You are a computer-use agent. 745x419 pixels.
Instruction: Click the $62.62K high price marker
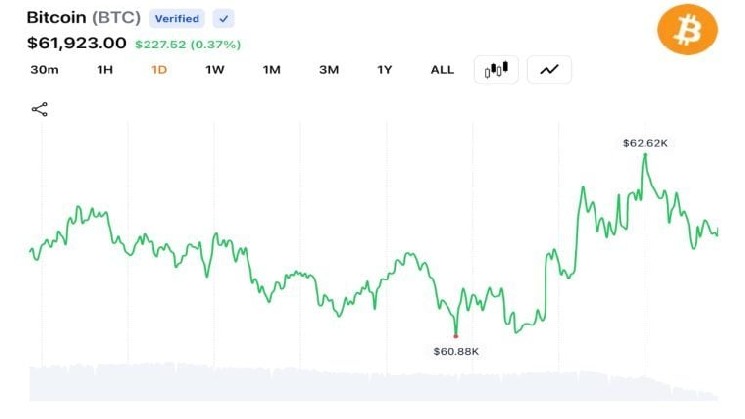point(645,143)
